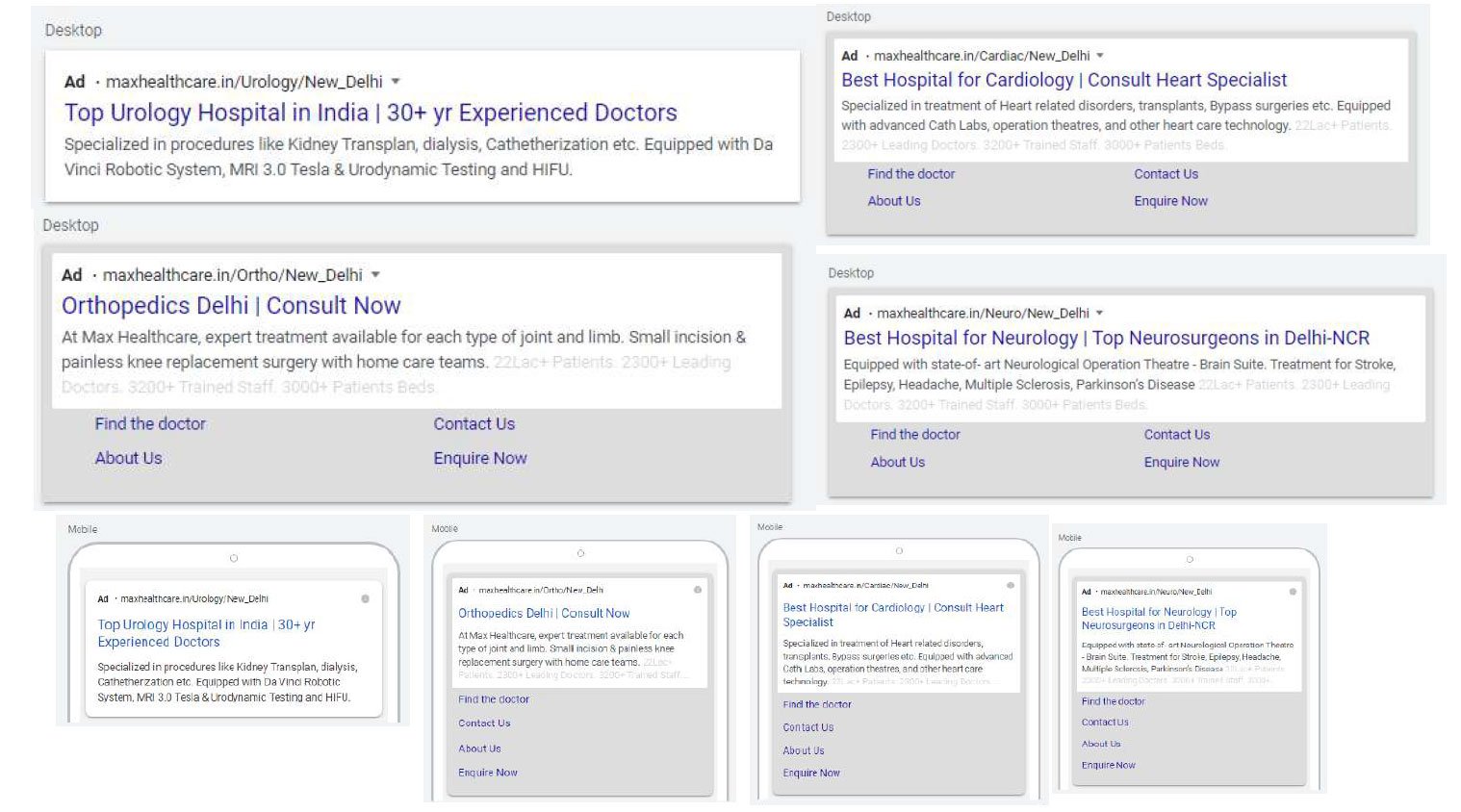Open desktop 'Best Hospital for Cardiology' headline
This screenshot has height=812, width=1461.
pyautogui.click(x=1064, y=80)
